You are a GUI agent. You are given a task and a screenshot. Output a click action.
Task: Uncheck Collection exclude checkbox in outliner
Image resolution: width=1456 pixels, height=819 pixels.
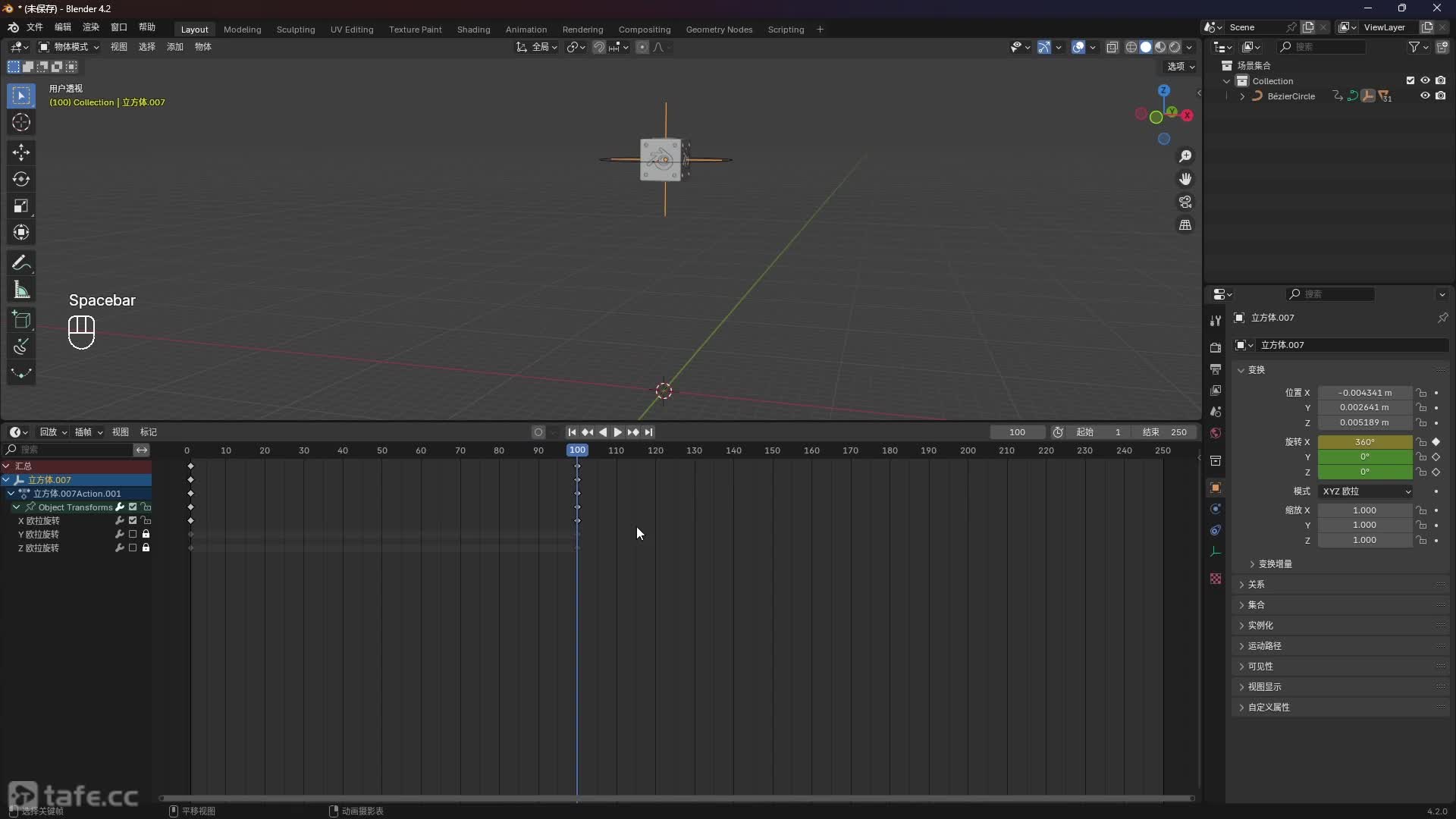(1410, 80)
